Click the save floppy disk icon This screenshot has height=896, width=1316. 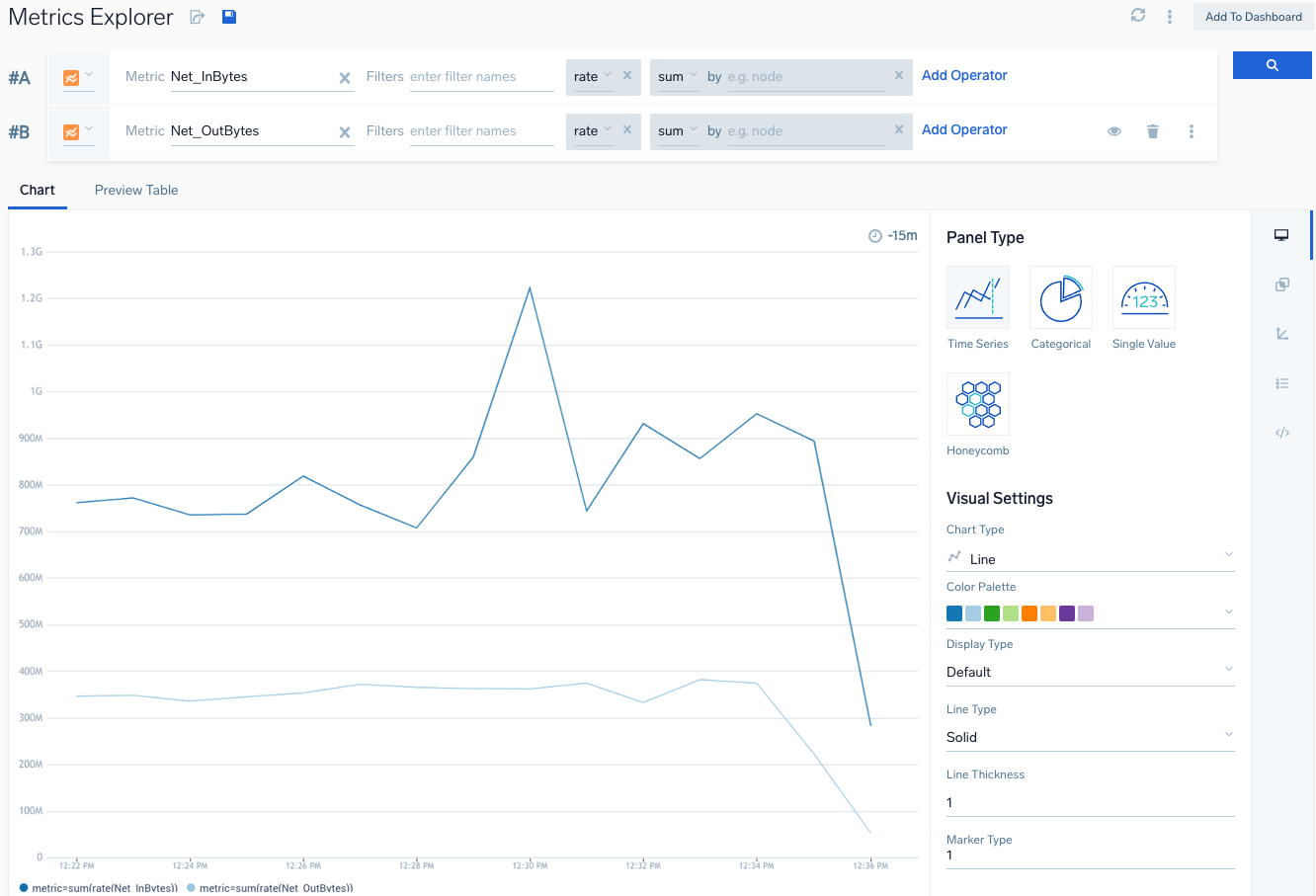(229, 17)
